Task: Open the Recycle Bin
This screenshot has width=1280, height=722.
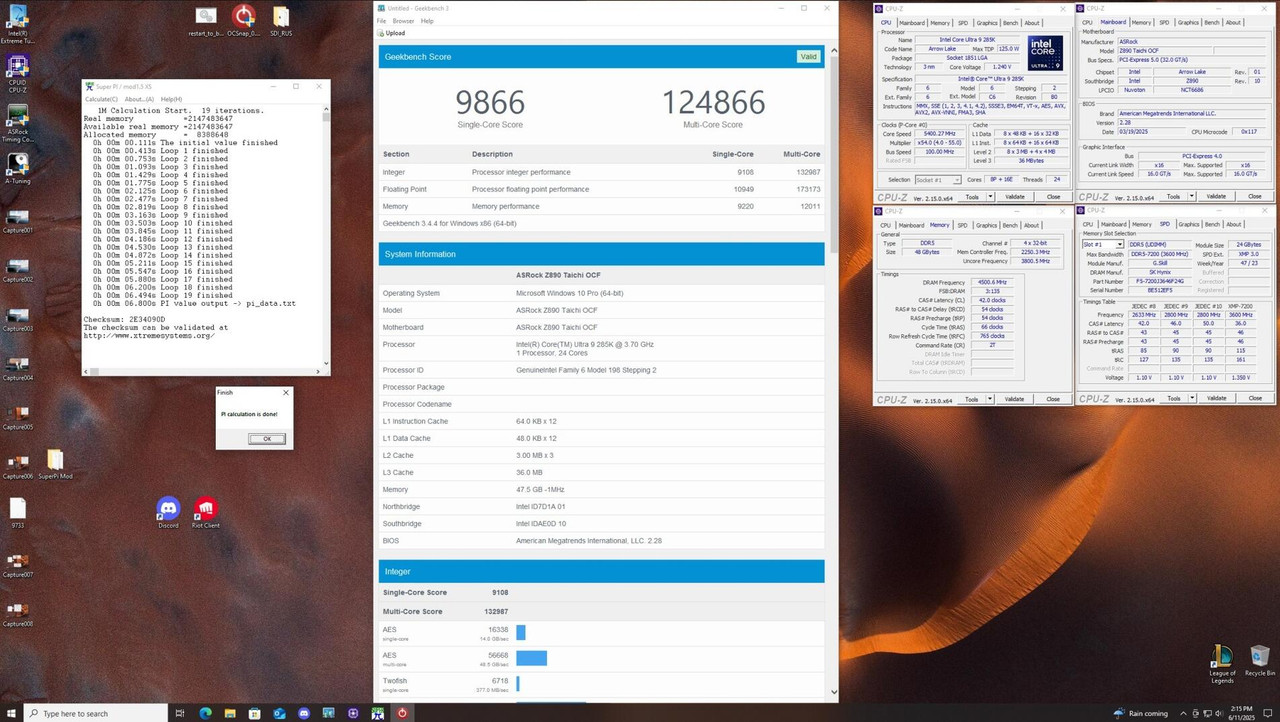Action: (1260, 662)
